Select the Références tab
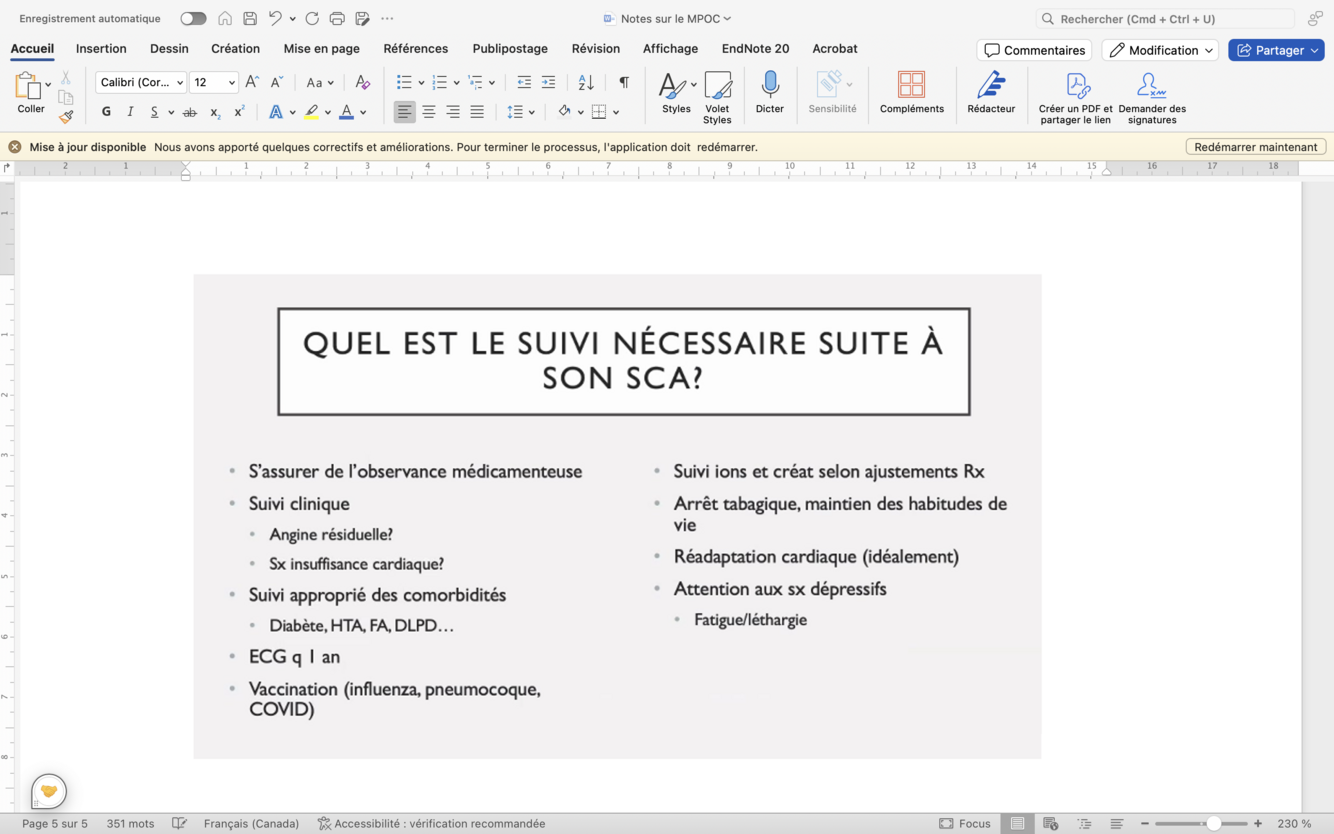Image resolution: width=1334 pixels, height=834 pixels. coord(415,48)
